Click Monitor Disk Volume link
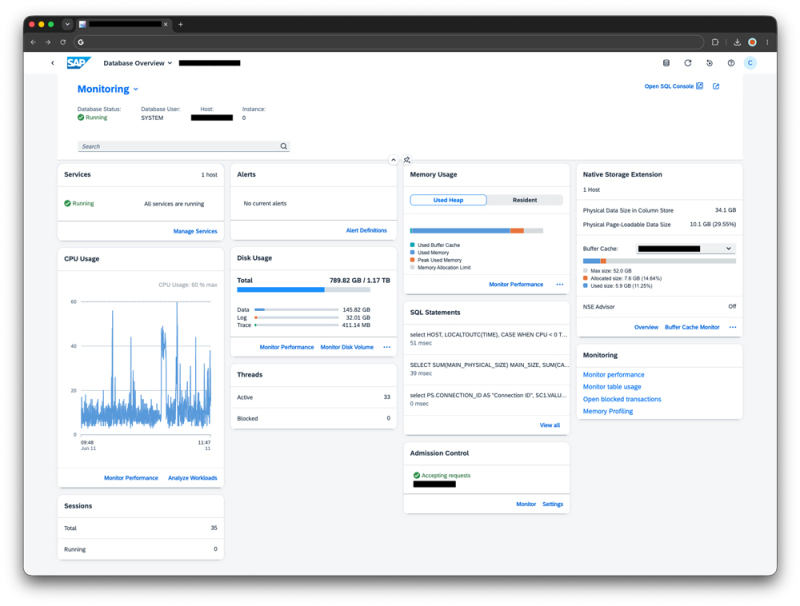This screenshot has width=800, height=606. pos(347,347)
